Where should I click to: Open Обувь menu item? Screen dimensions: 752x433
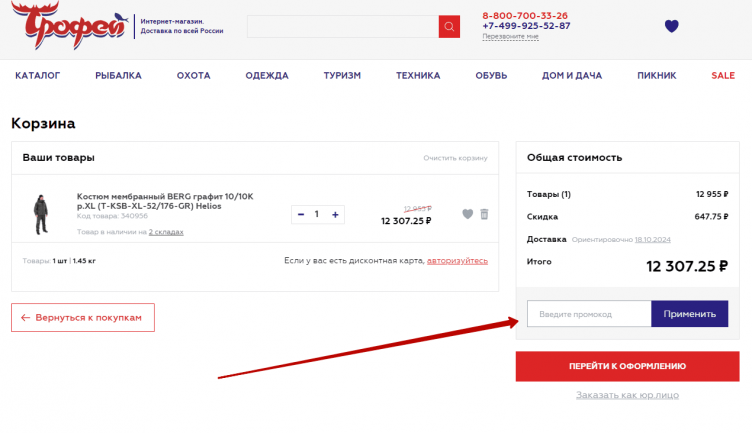491,76
